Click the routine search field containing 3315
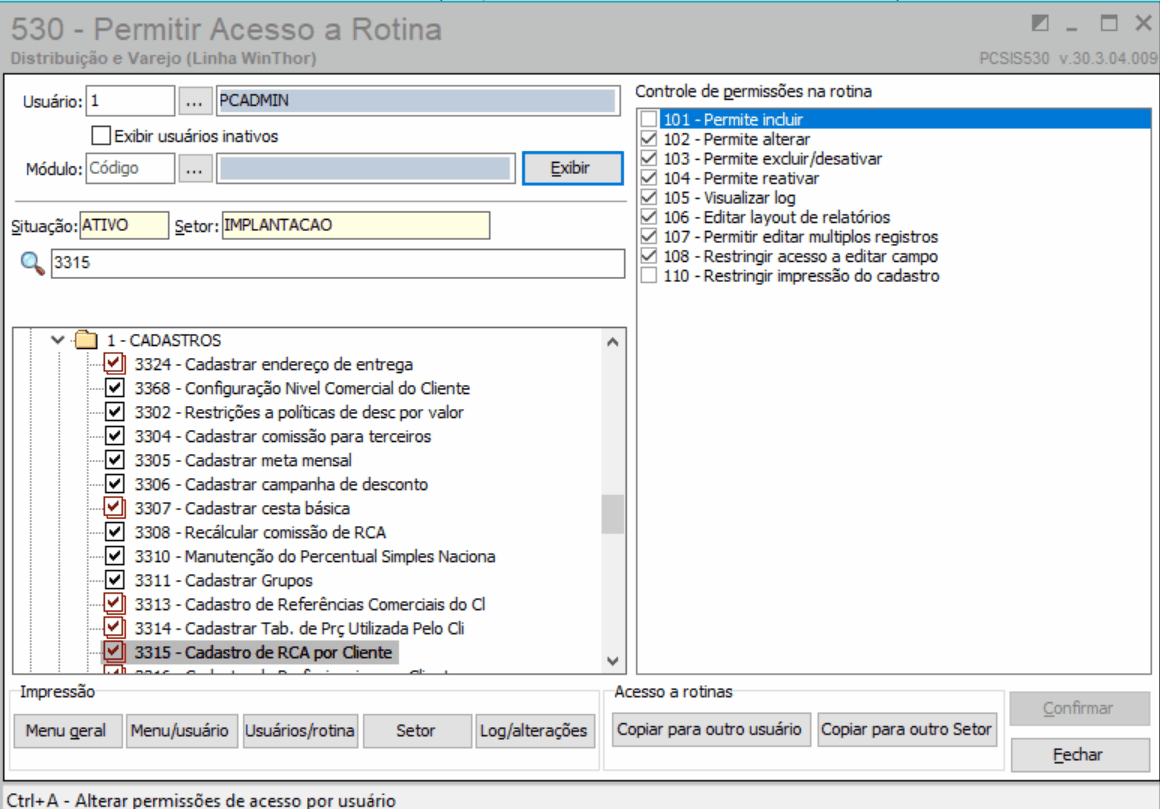The width and height of the screenshot is (1160, 809). tap(337, 263)
